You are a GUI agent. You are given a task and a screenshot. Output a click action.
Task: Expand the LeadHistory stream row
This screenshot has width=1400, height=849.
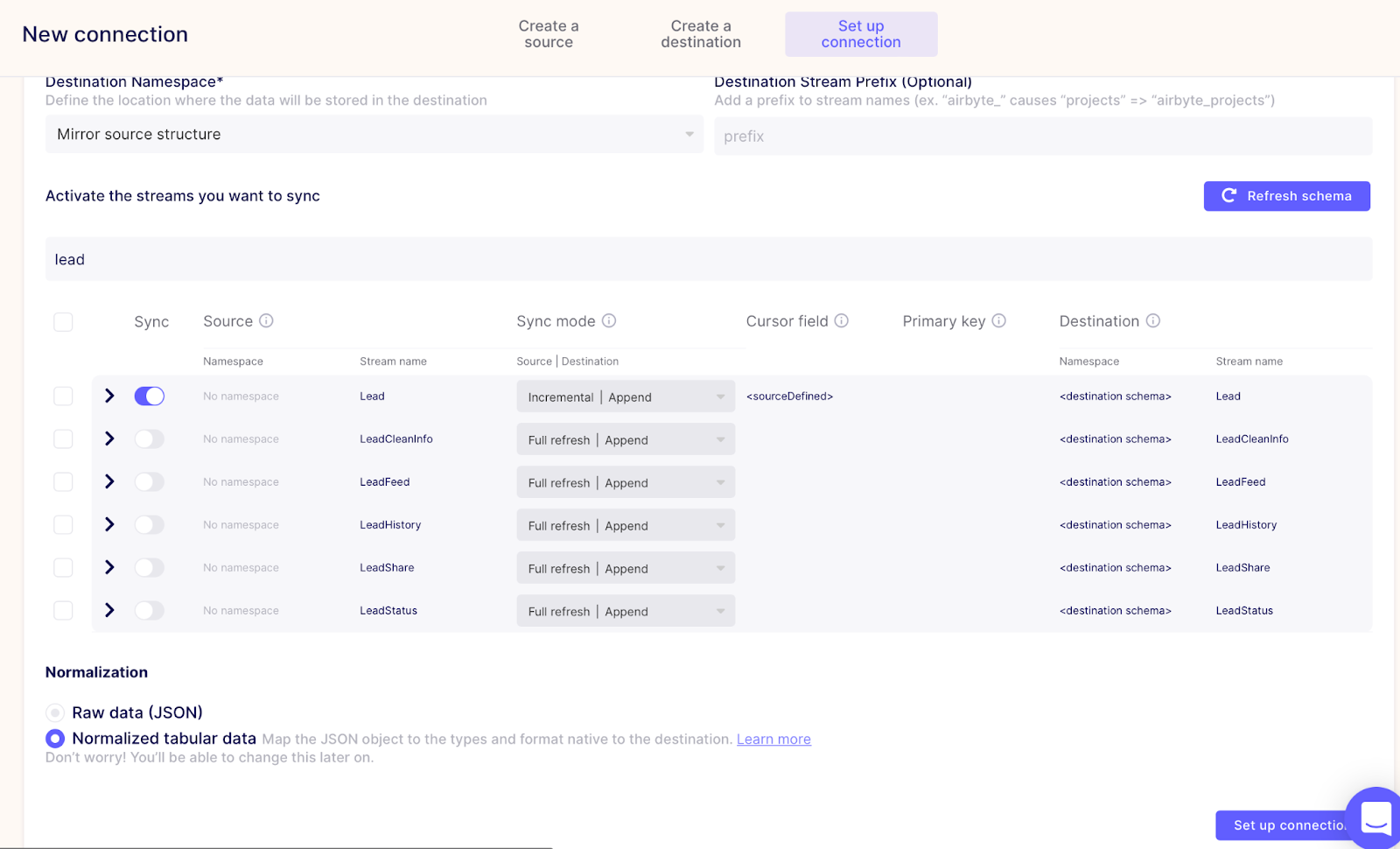click(108, 524)
